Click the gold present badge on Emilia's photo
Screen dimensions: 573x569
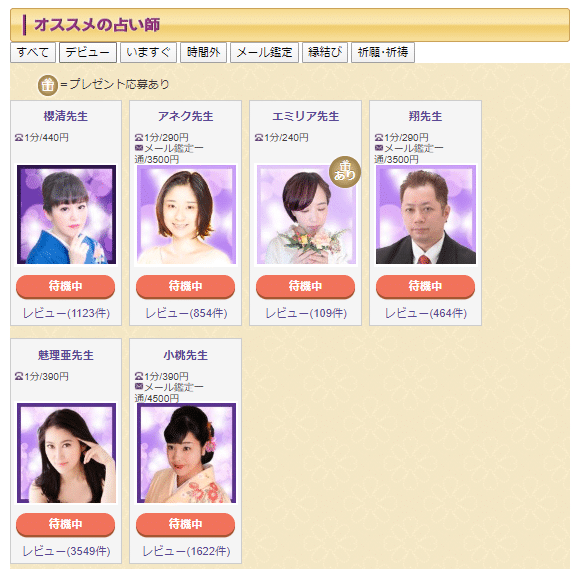pos(345,172)
